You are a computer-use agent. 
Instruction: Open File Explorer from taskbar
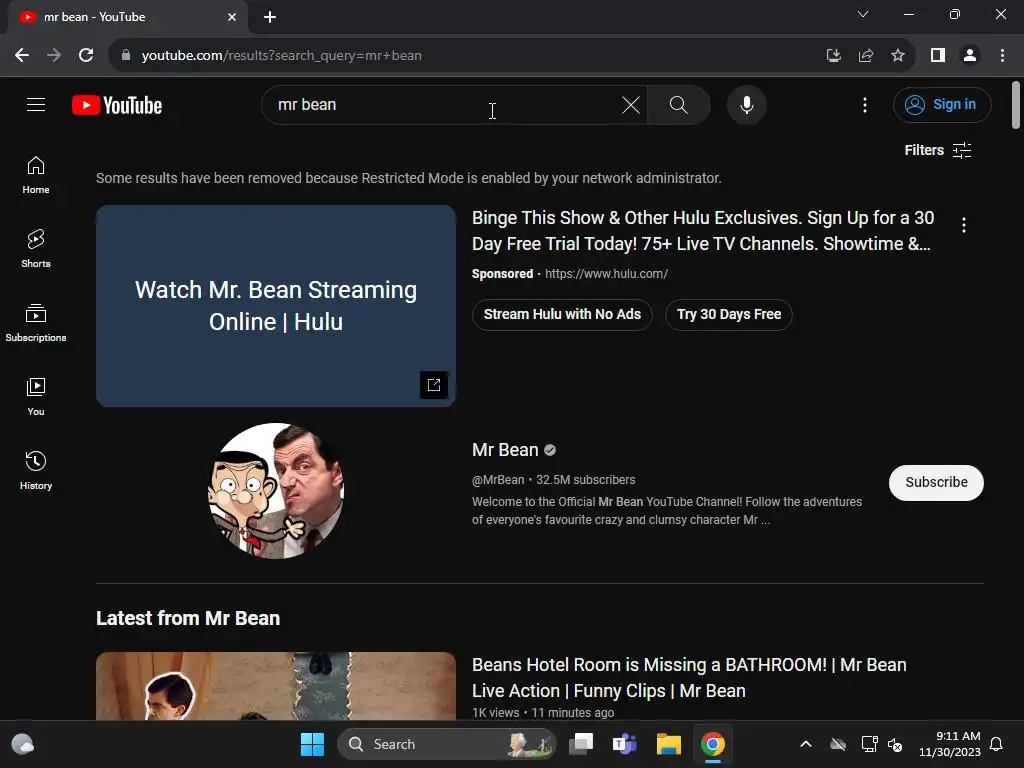coord(669,744)
